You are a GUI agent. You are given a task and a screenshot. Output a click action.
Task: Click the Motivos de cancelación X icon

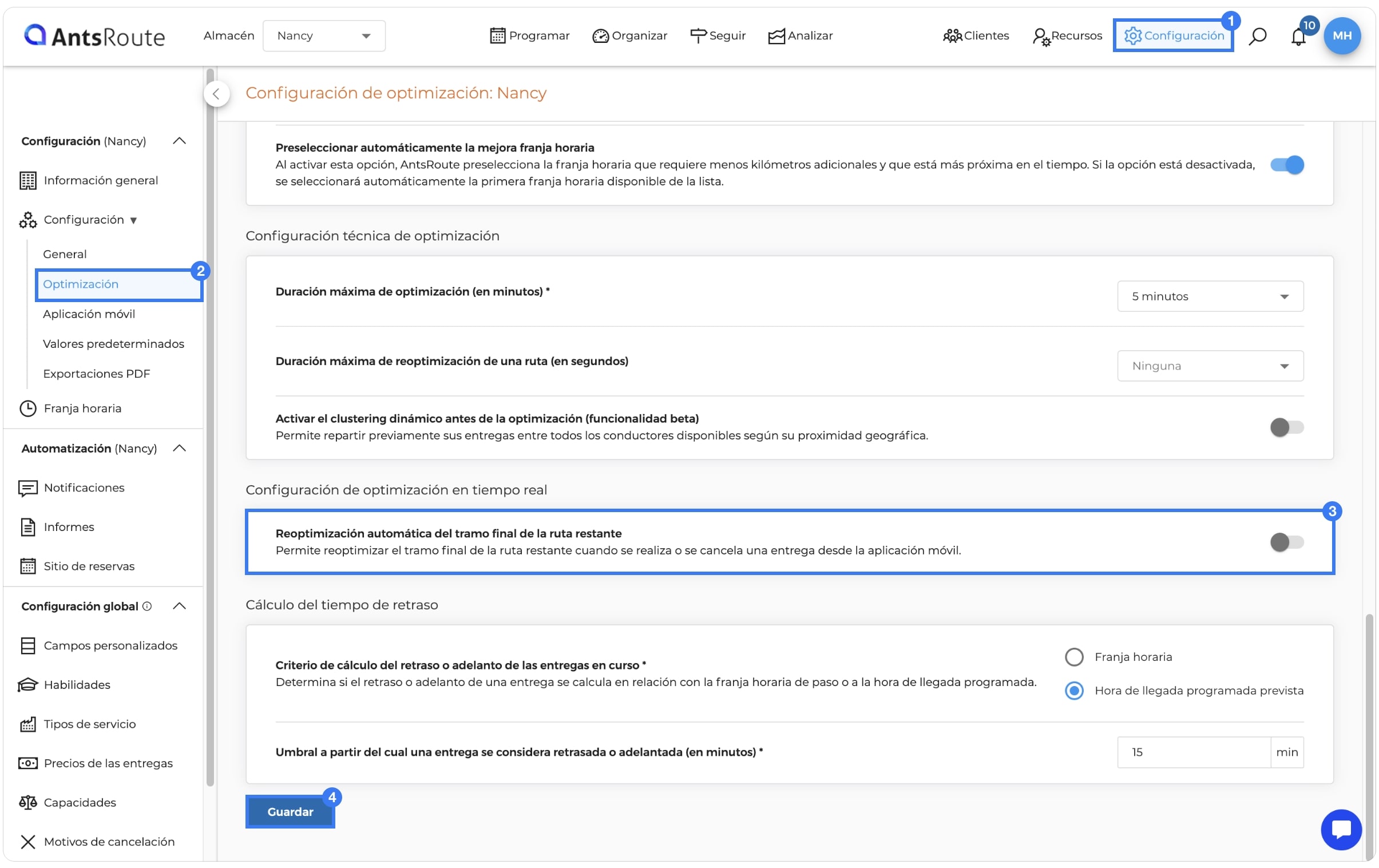tap(27, 842)
